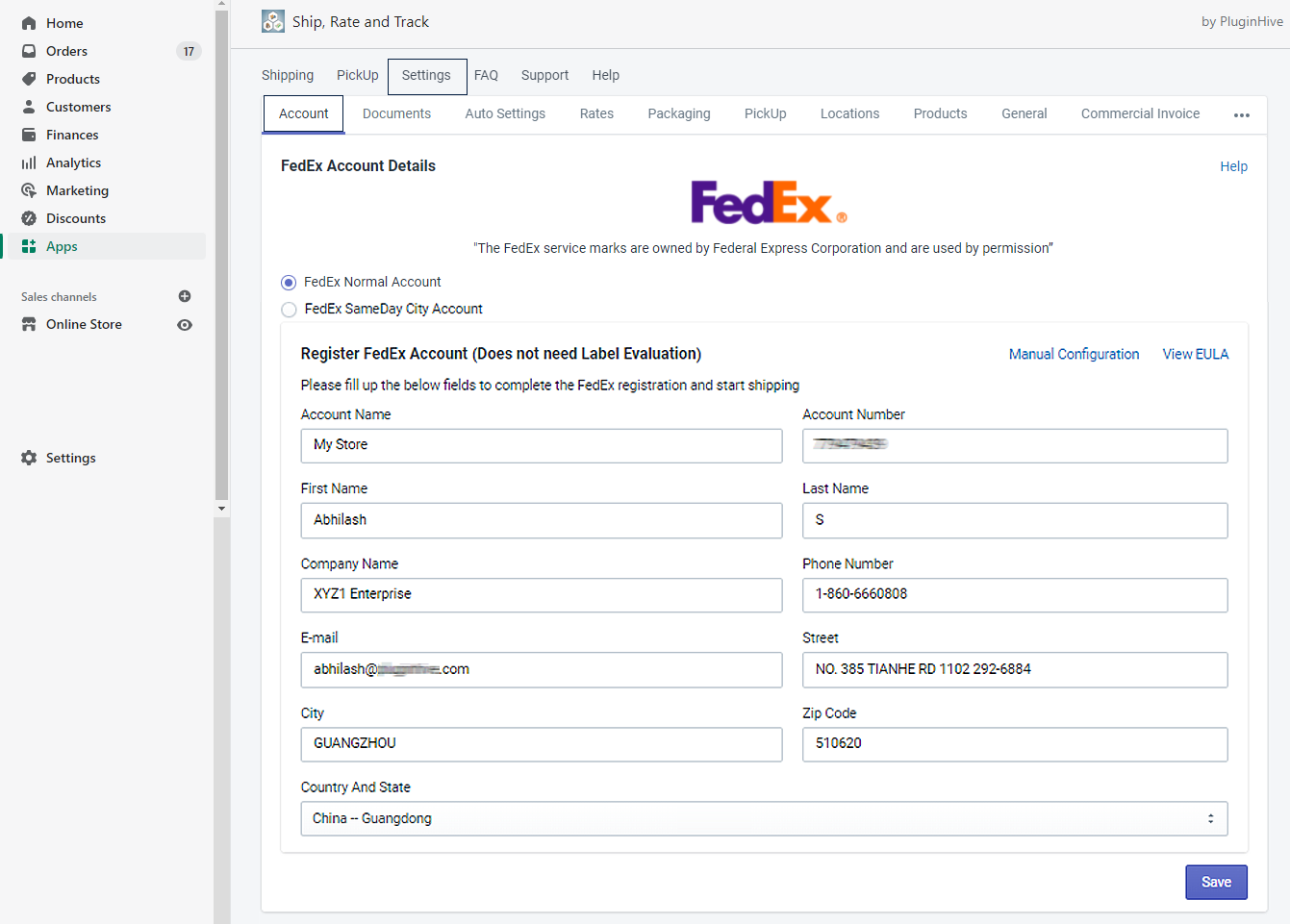Select FedEx Normal Account radio button
This screenshot has height=924, width=1290.
[289, 283]
